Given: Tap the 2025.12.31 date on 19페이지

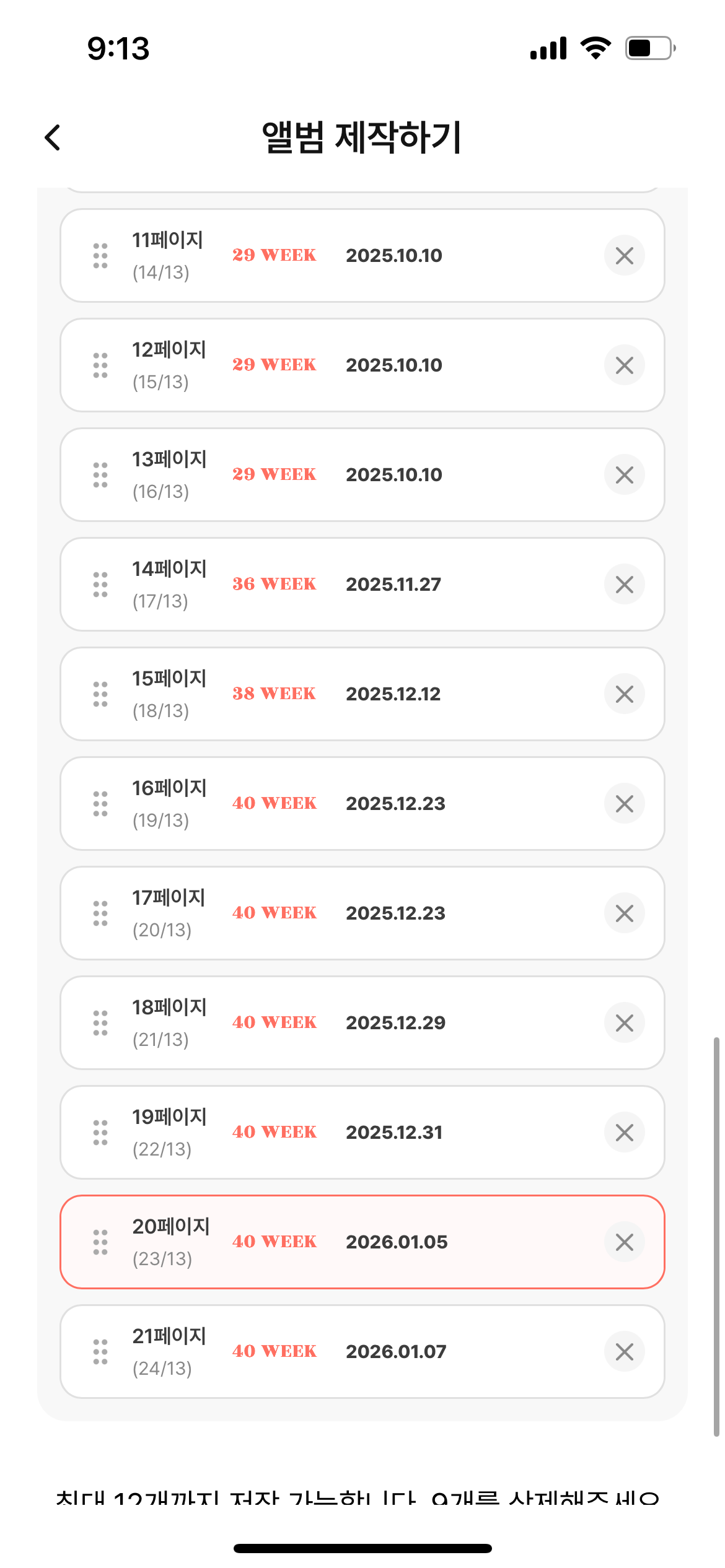Looking at the screenshot, I should pos(394,1132).
